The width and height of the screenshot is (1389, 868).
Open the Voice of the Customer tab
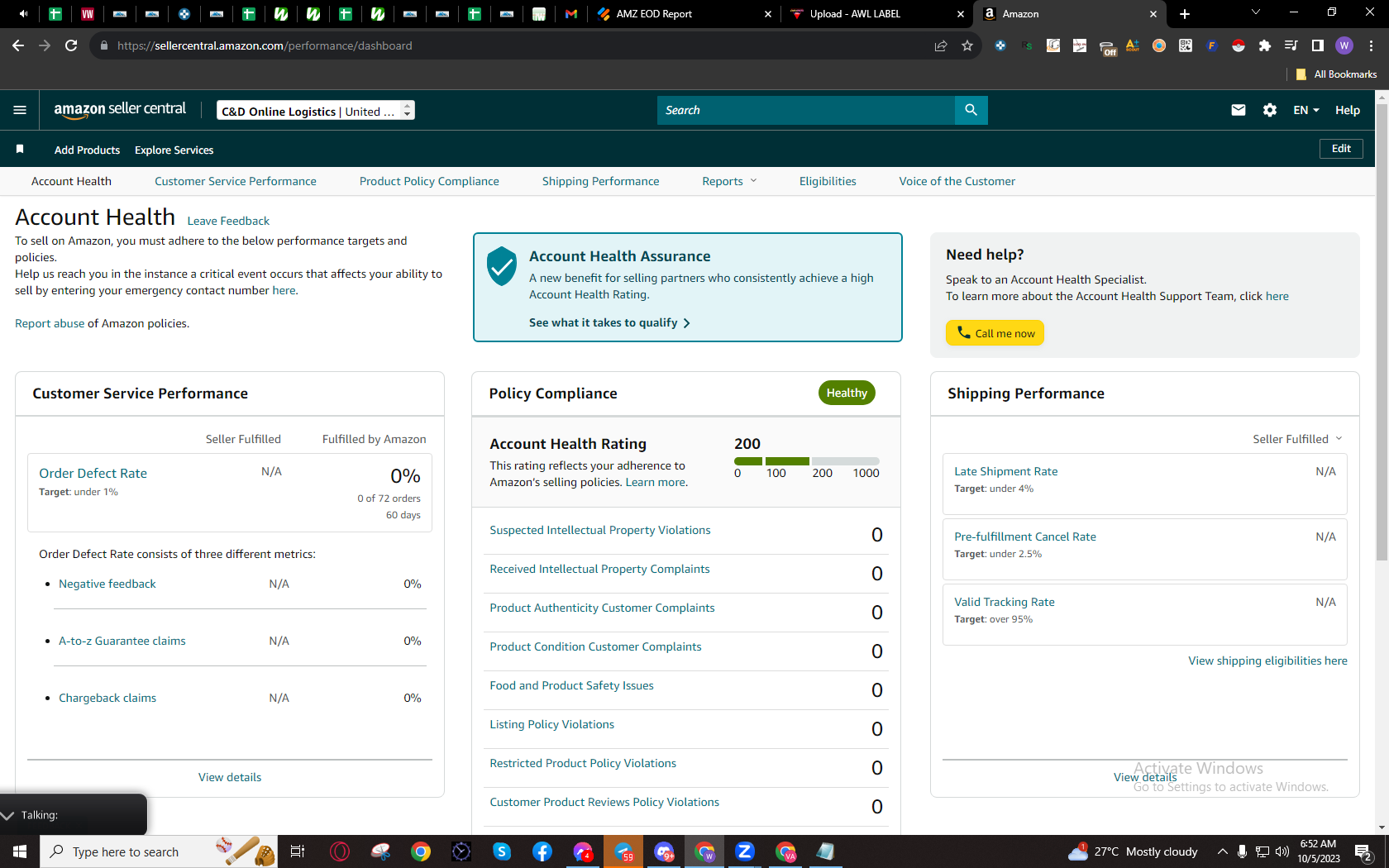pos(957,181)
